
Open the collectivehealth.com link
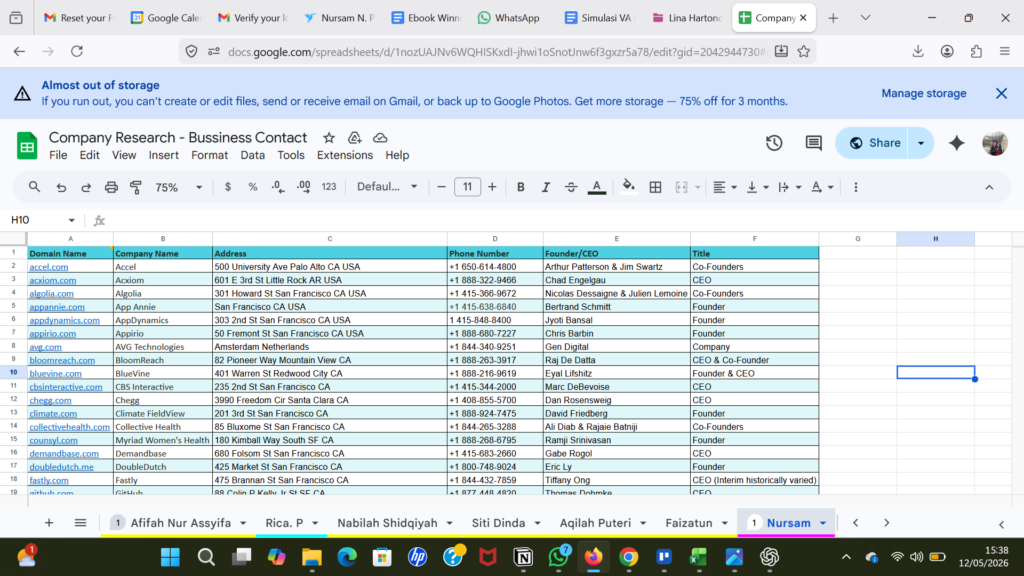point(69,427)
